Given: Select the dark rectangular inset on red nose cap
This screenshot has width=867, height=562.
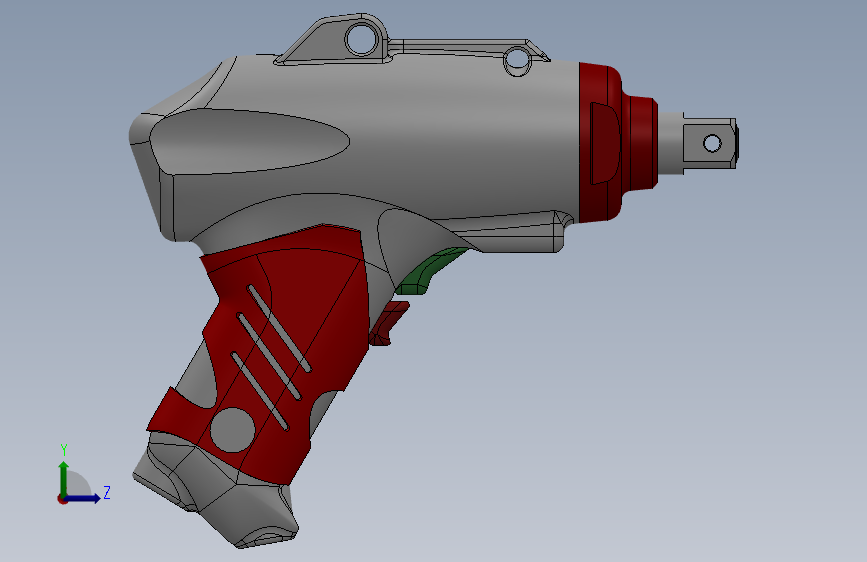Looking at the screenshot, I should [x=605, y=143].
